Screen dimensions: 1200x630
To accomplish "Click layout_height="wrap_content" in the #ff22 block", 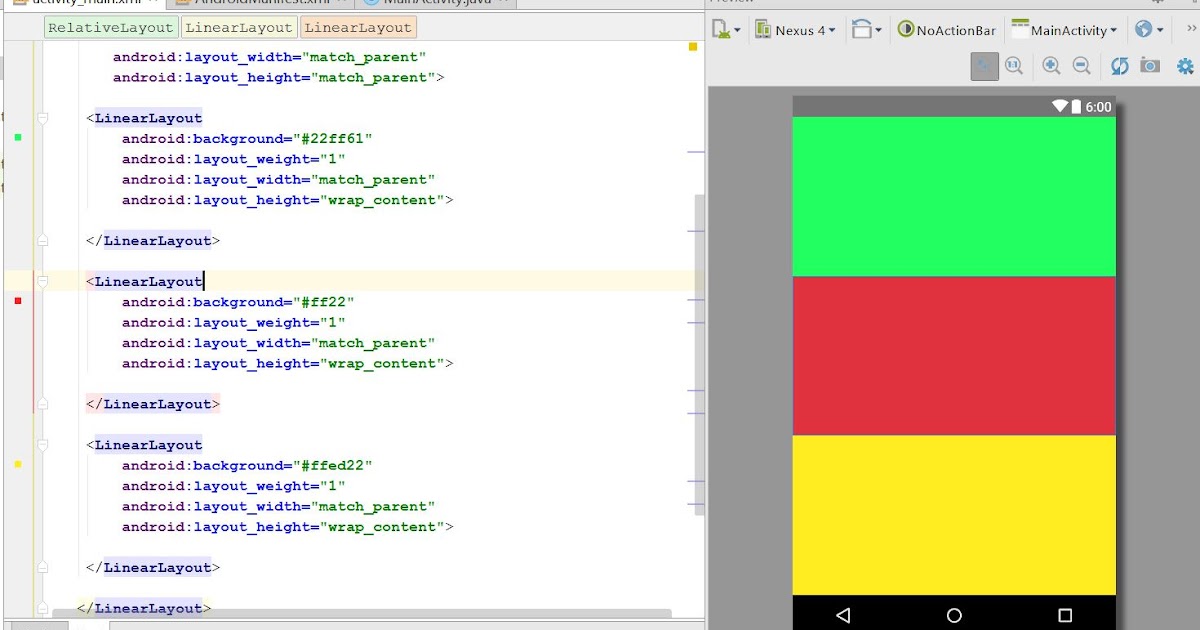I will pyautogui.click(x=287, y=363).
